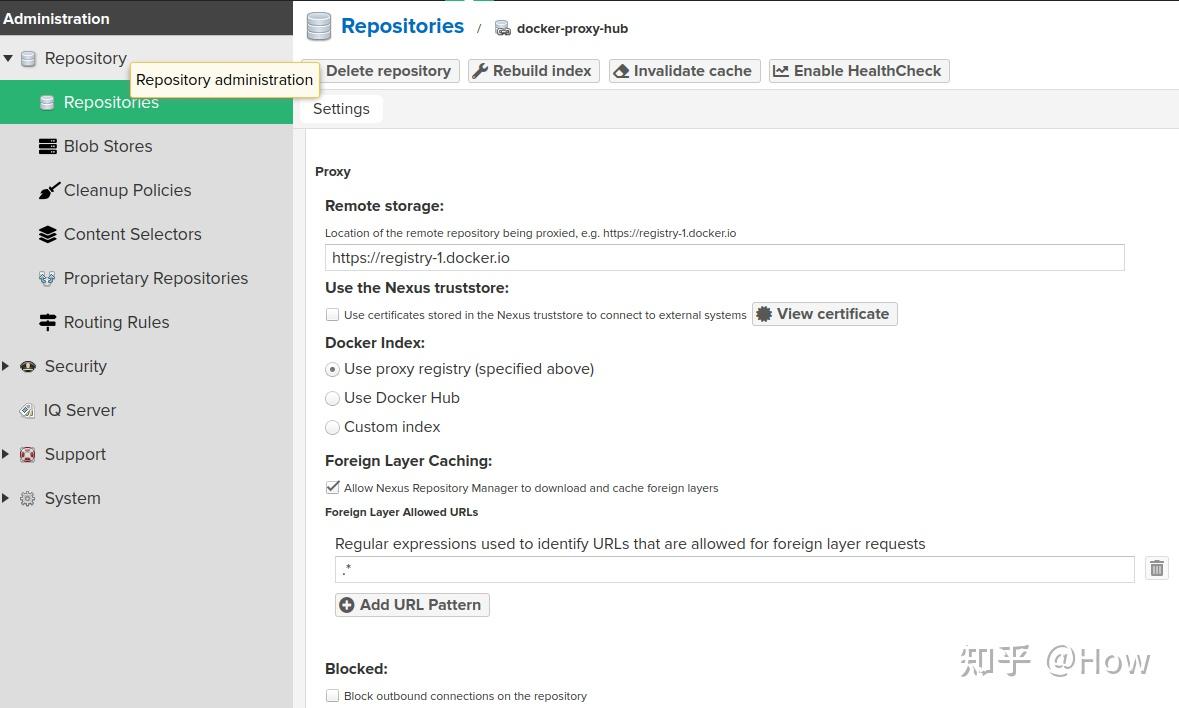
Task: Expand the Security tree section
Action: 6,367
